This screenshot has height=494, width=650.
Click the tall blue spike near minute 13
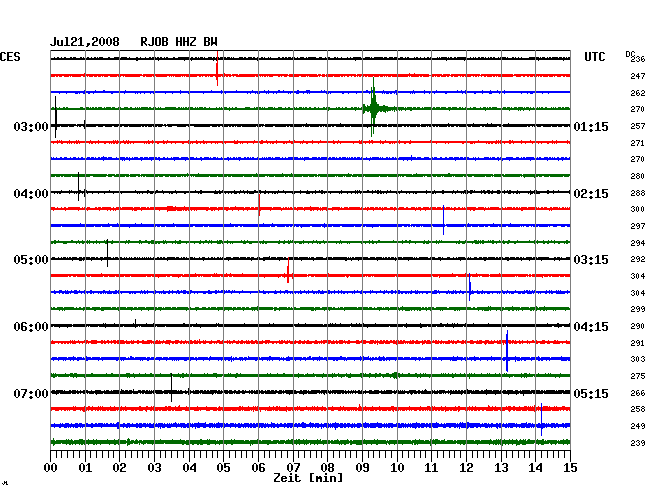507,351
